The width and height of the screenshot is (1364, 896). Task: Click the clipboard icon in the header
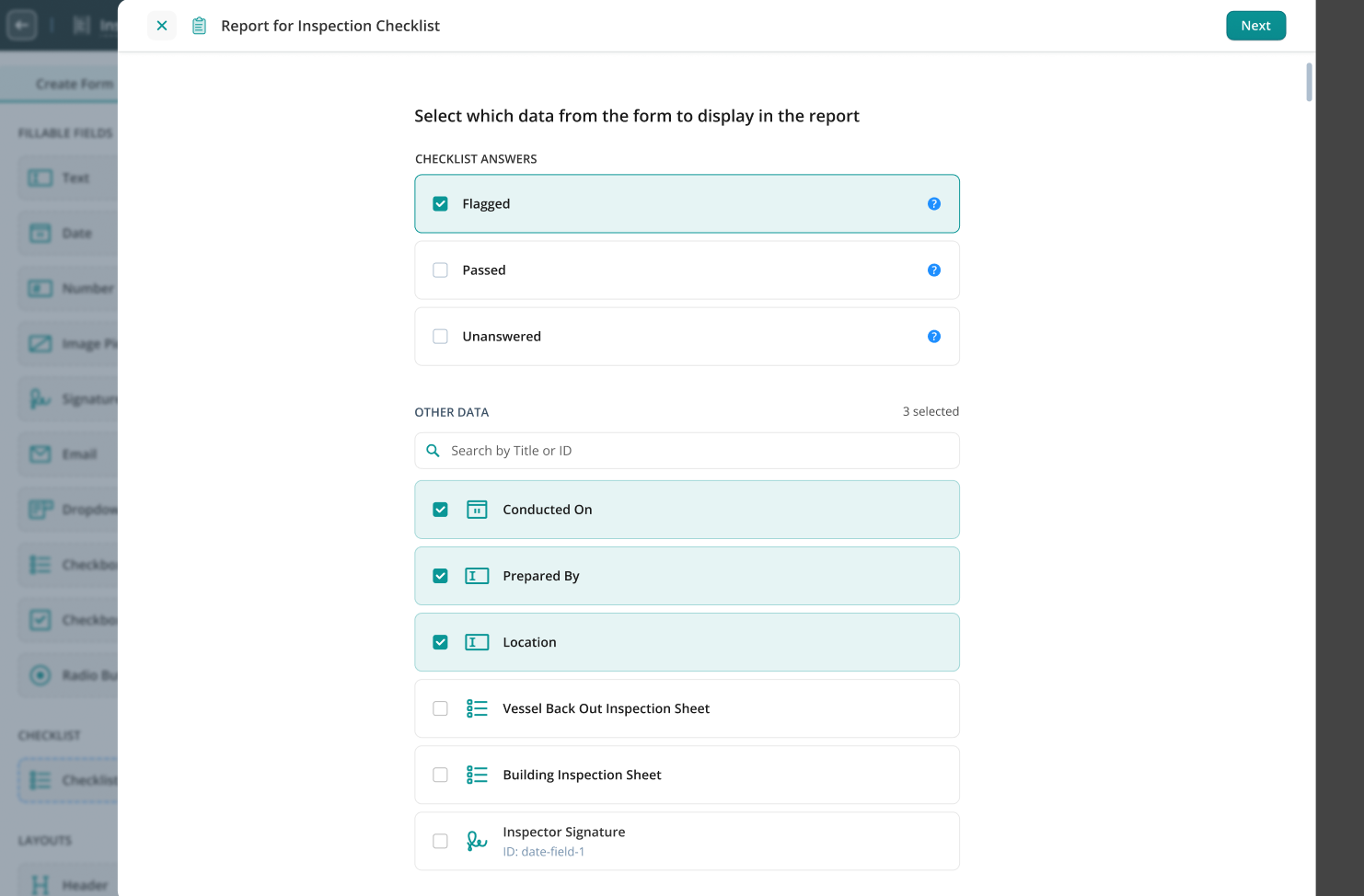tap(199, 26)
